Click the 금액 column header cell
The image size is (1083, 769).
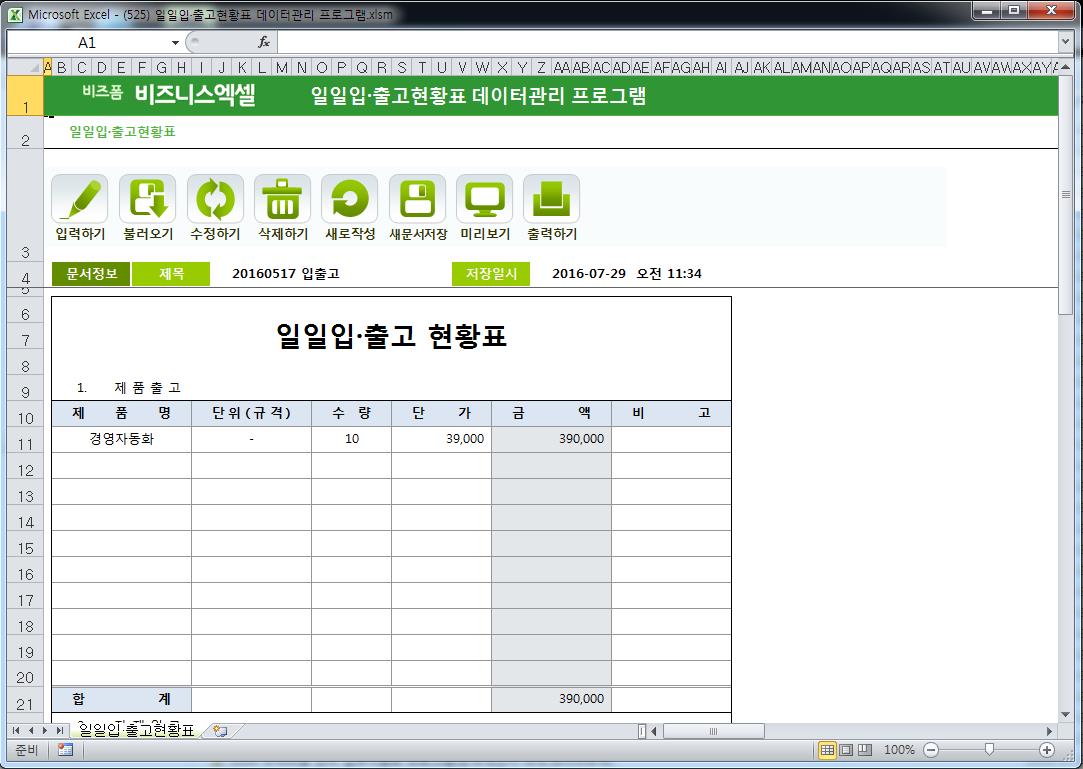pyautogui.click(x=551, y=413)
